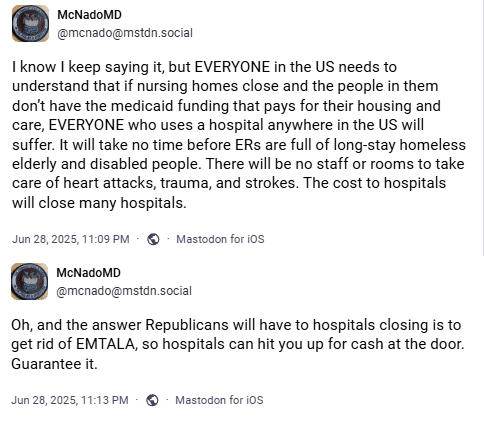The image size is (484, 423).
Task: Open McNadoMD display name in first post
Action: point(89,15)
